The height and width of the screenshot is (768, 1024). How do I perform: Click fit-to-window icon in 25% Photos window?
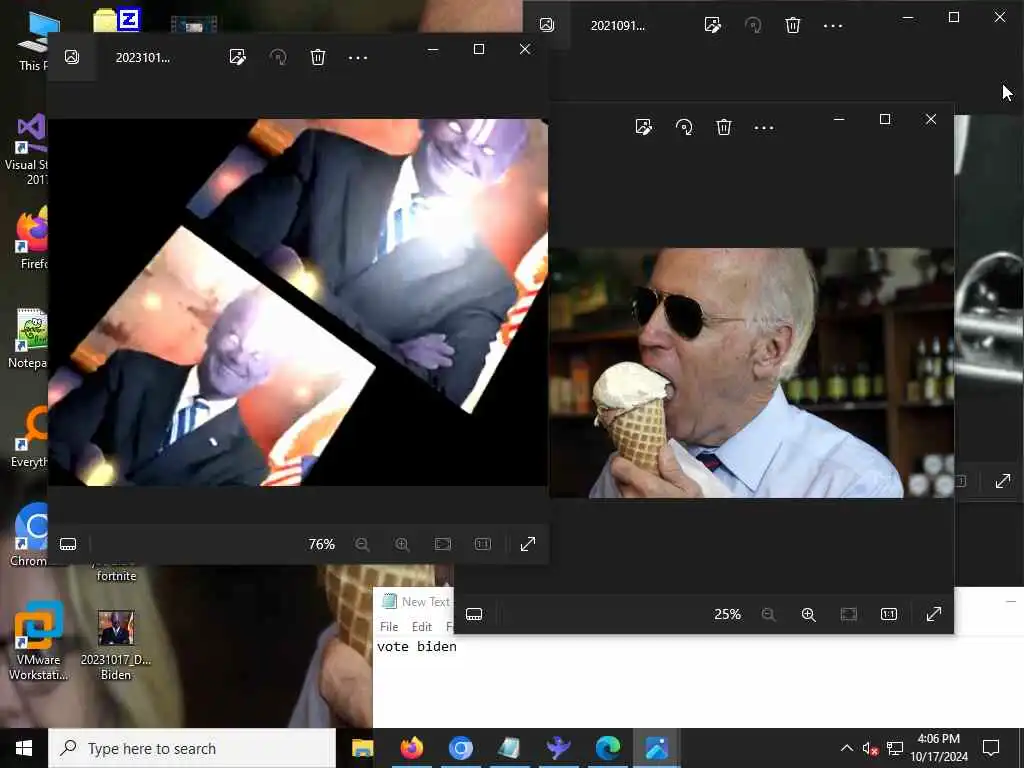(848, 614)
